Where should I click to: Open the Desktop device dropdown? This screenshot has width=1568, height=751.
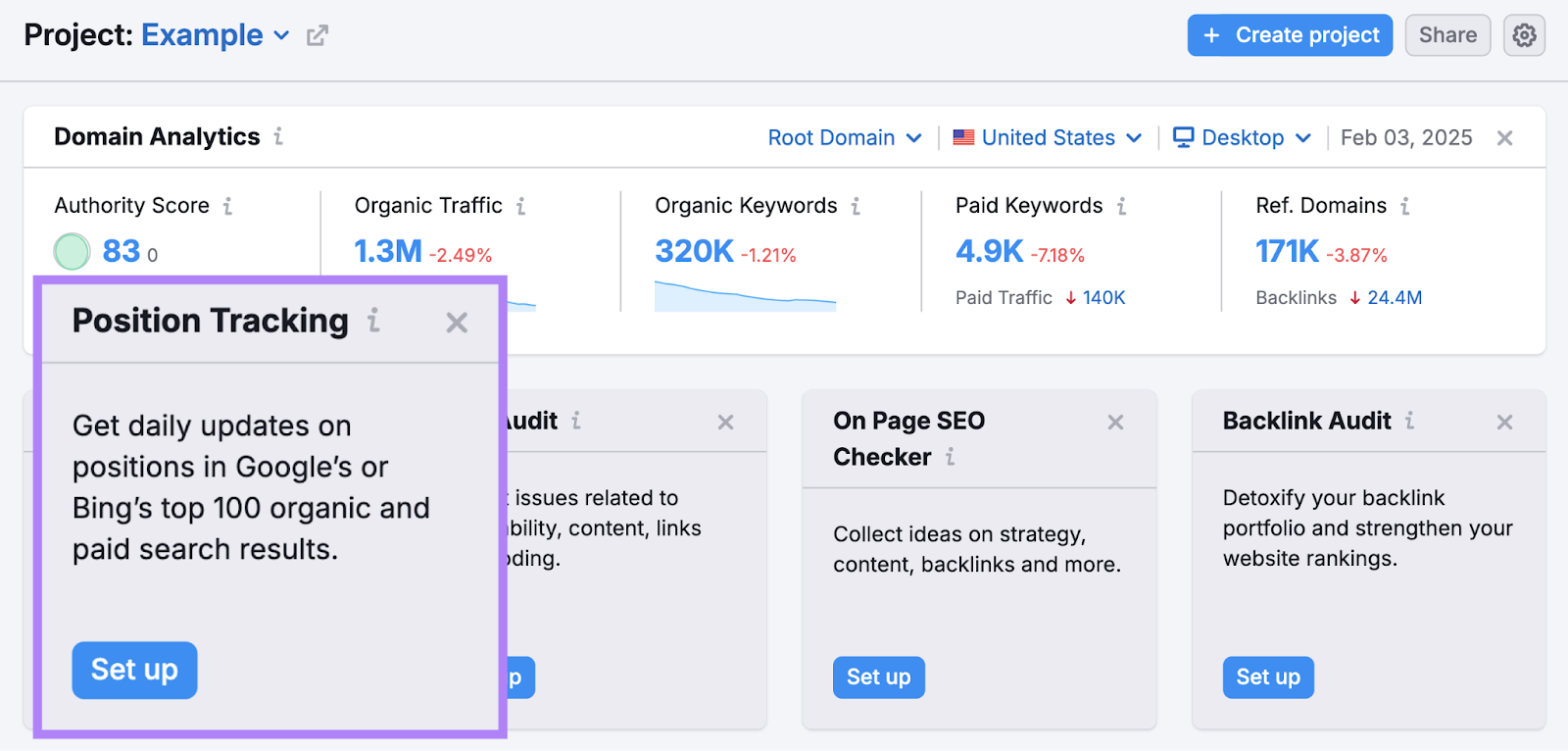point(1242,138)
